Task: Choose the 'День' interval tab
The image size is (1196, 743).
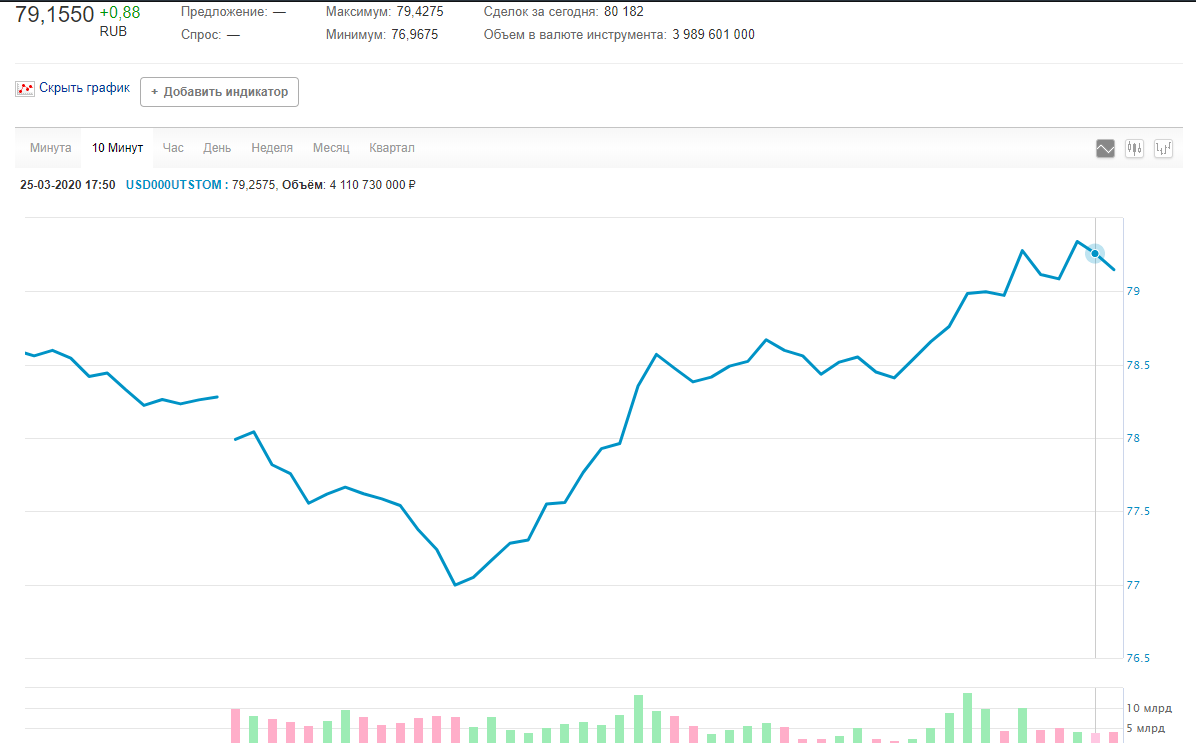Action: 217,148
